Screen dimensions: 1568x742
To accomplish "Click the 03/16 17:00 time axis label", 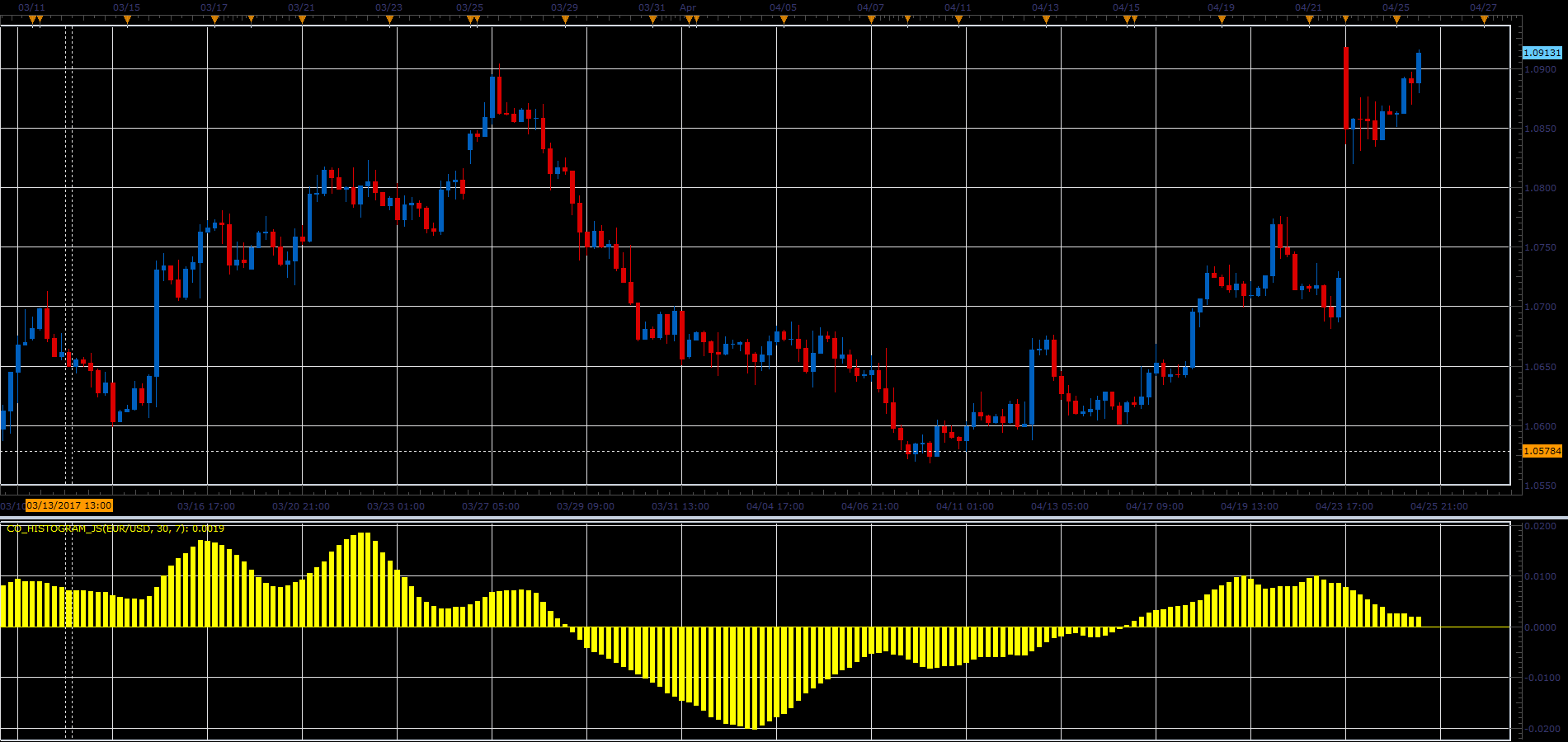I will point(206,506).
